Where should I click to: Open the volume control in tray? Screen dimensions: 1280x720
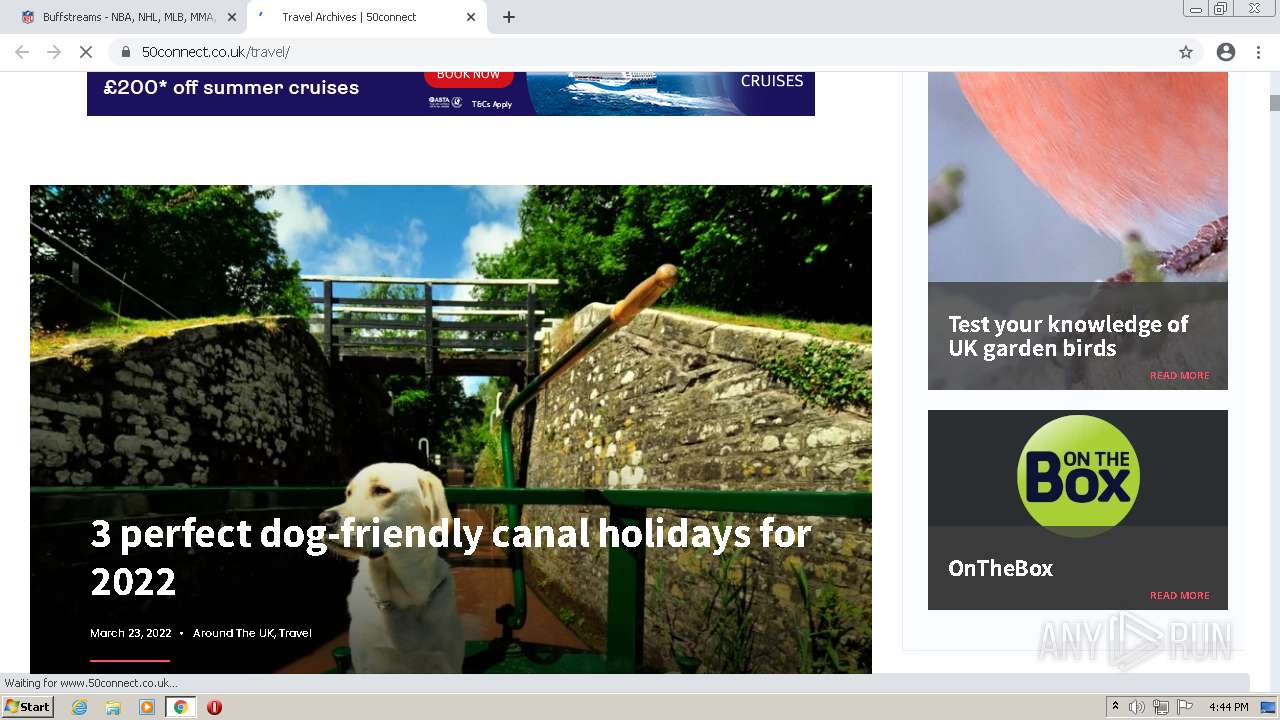[x=1137, y=707]
